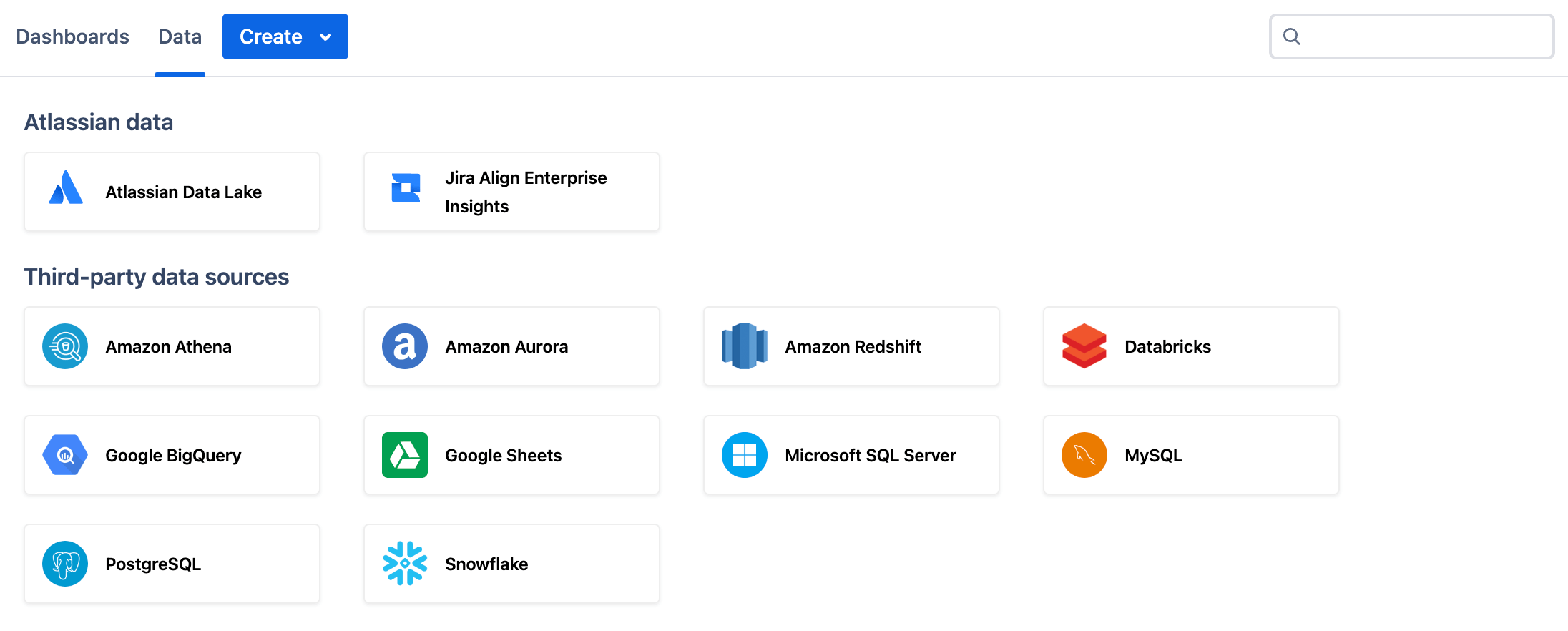Open the Snowflake data source card
The image size is (1568, 631).
tap(511, 564)
